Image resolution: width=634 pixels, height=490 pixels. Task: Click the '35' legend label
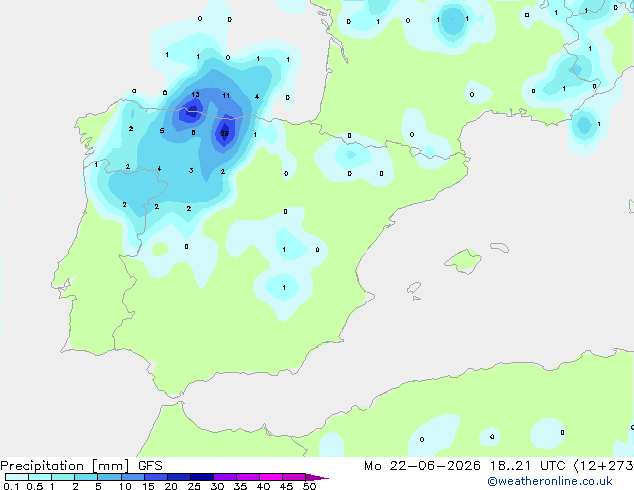pos(240,486)
